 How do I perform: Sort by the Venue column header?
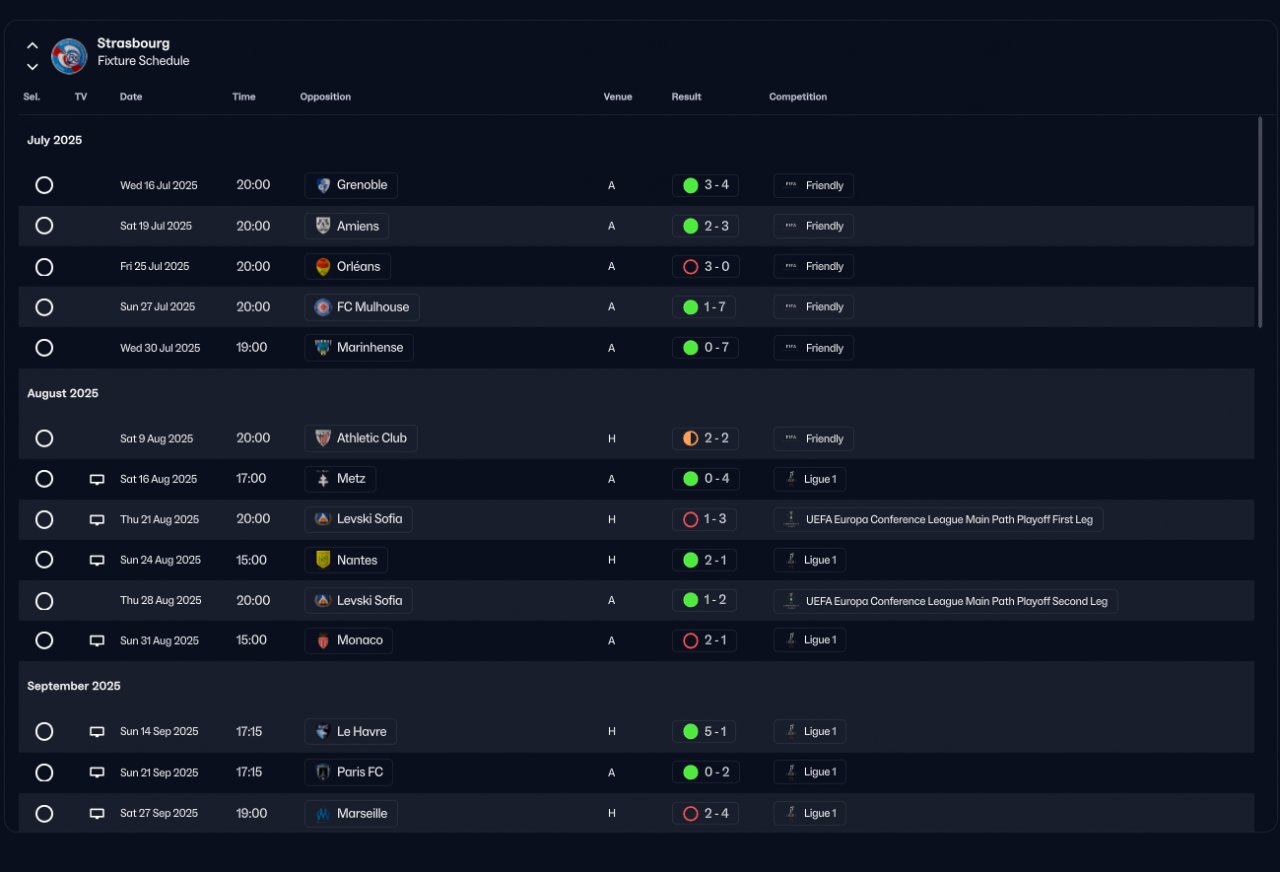point(618,97)
